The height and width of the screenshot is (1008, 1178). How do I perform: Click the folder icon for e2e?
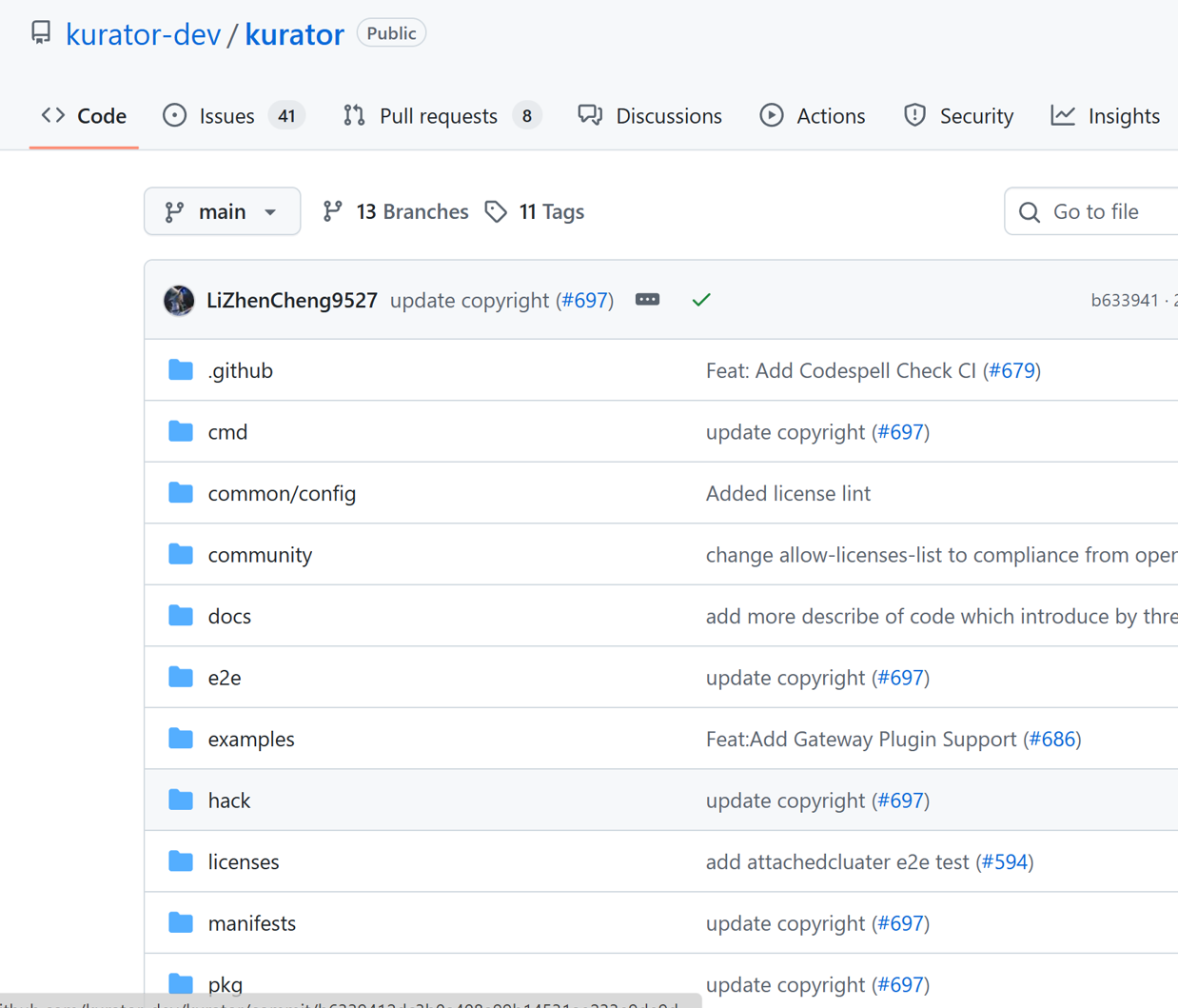(181, 677)
